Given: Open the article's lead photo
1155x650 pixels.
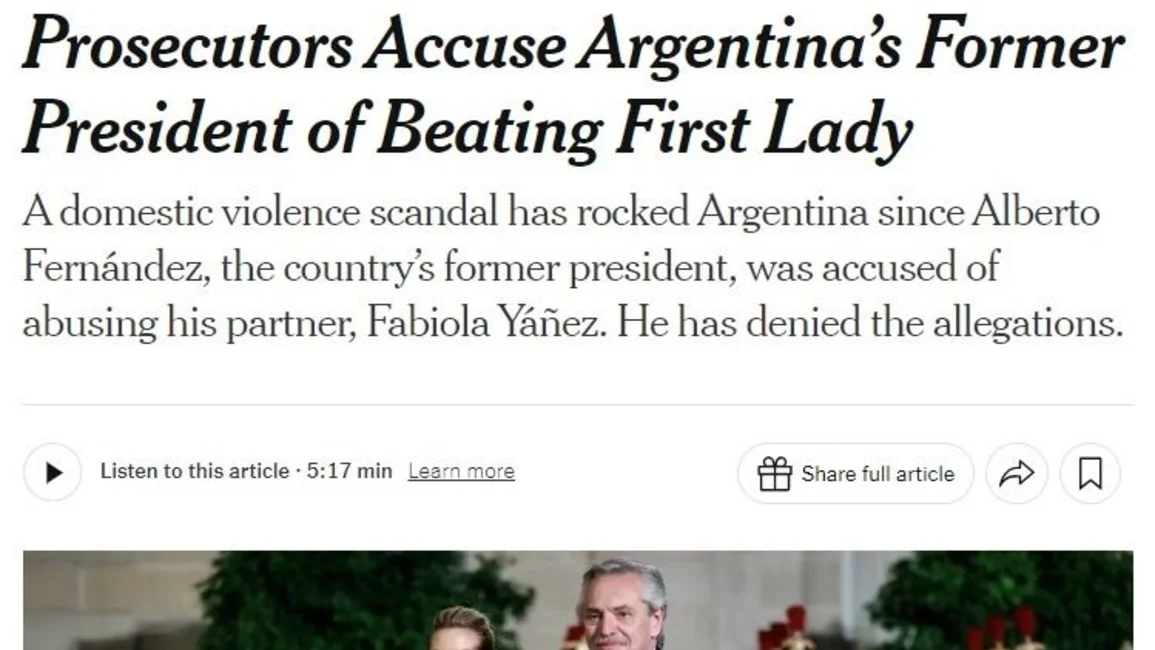Looking at the screenshot, I should [578, 600].
